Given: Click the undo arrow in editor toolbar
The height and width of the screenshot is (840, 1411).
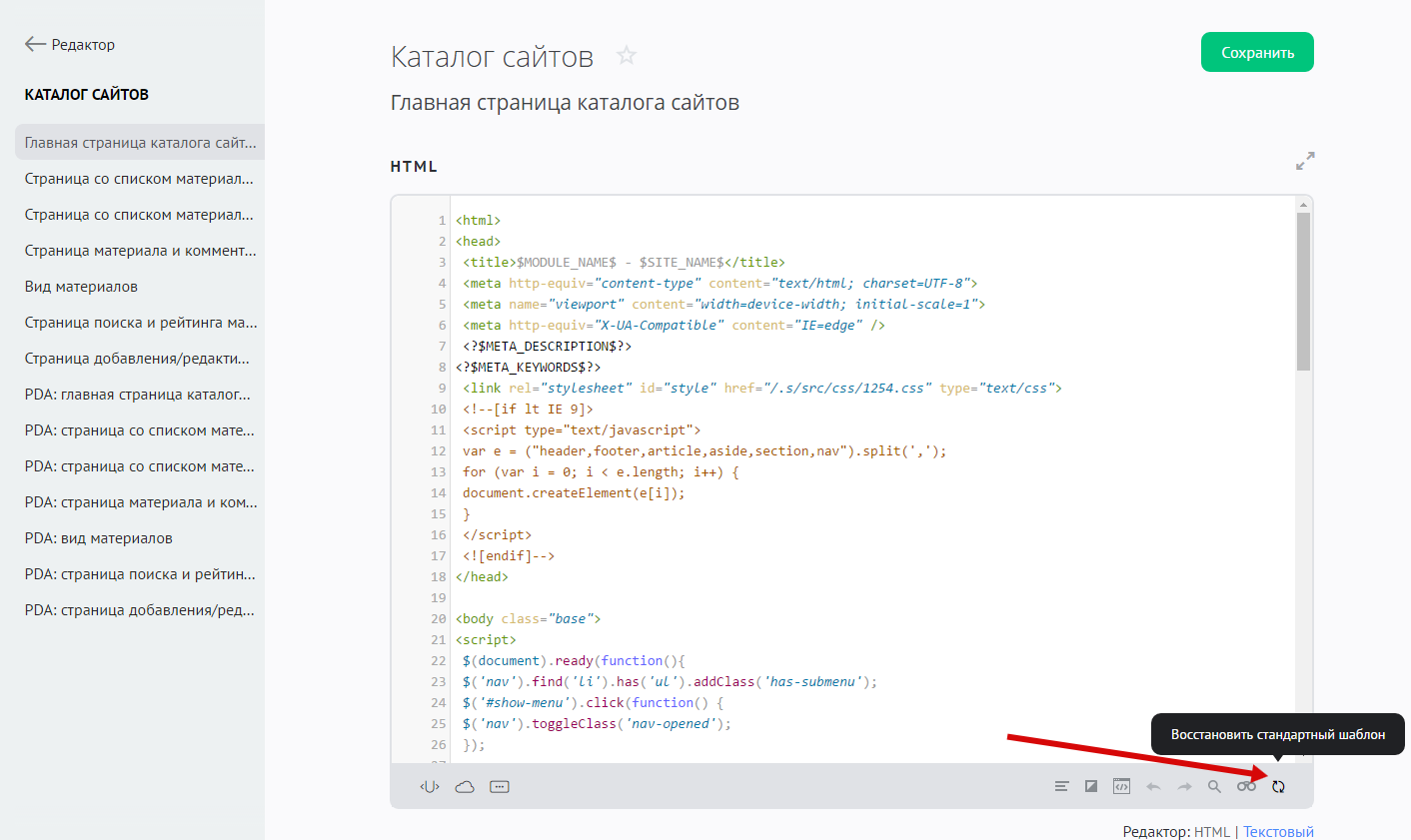Looking at the screenshot, I should click(1153, 787).
